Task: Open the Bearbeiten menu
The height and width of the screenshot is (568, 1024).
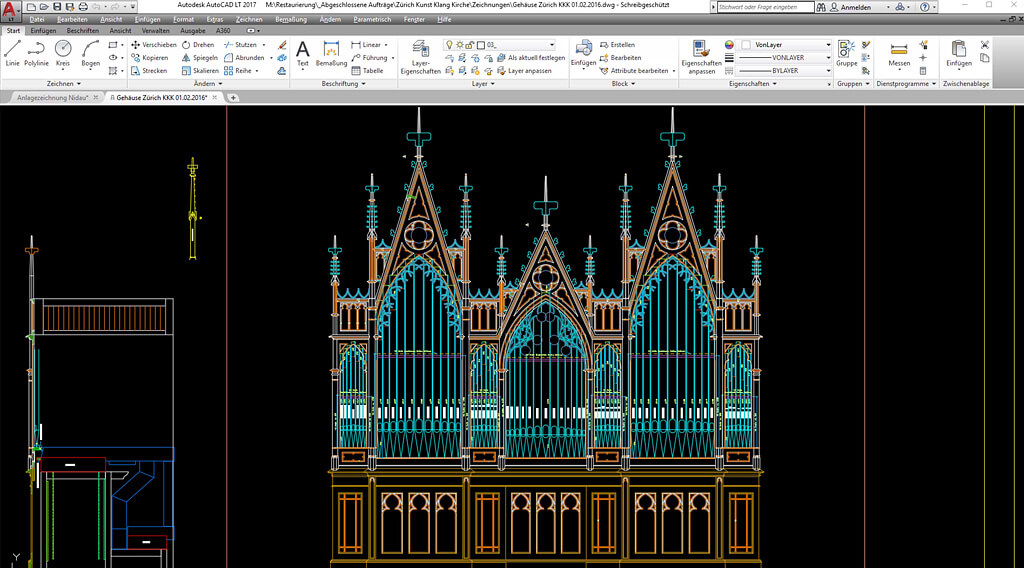Action: 72,19
